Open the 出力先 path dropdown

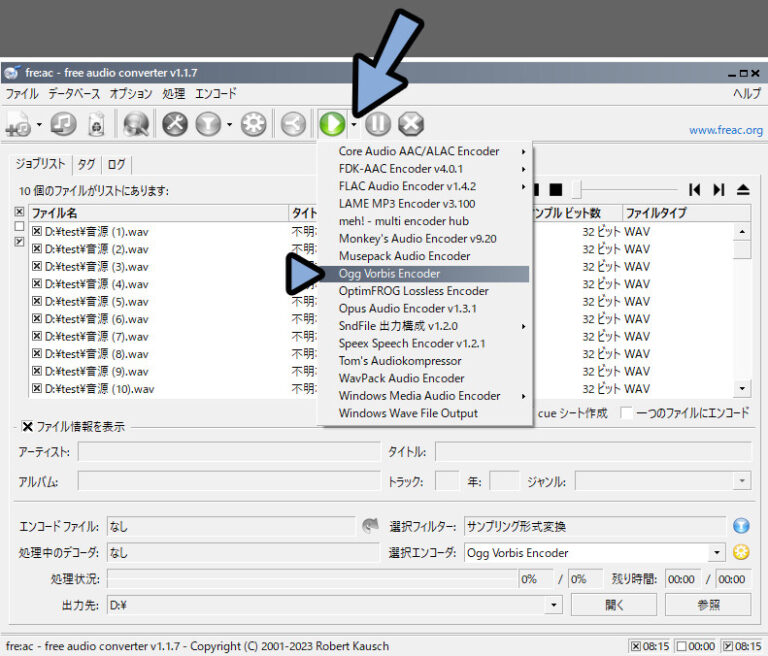[554, 605]
